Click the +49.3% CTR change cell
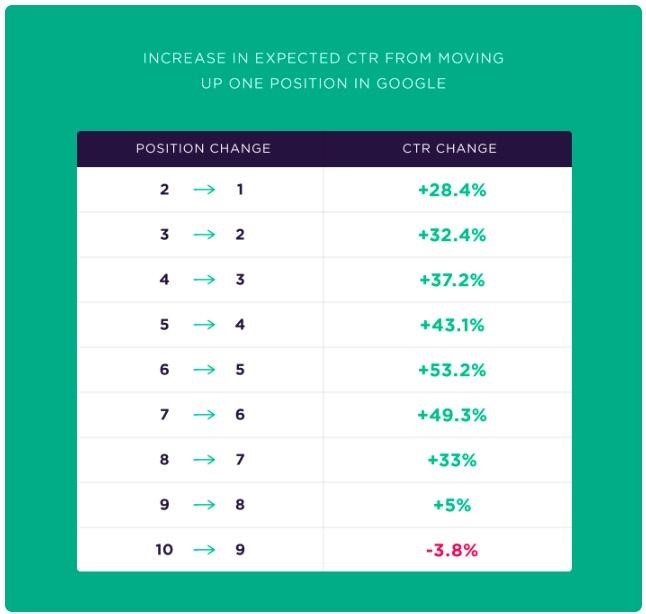The image size is (646, 614). [451, 415]
